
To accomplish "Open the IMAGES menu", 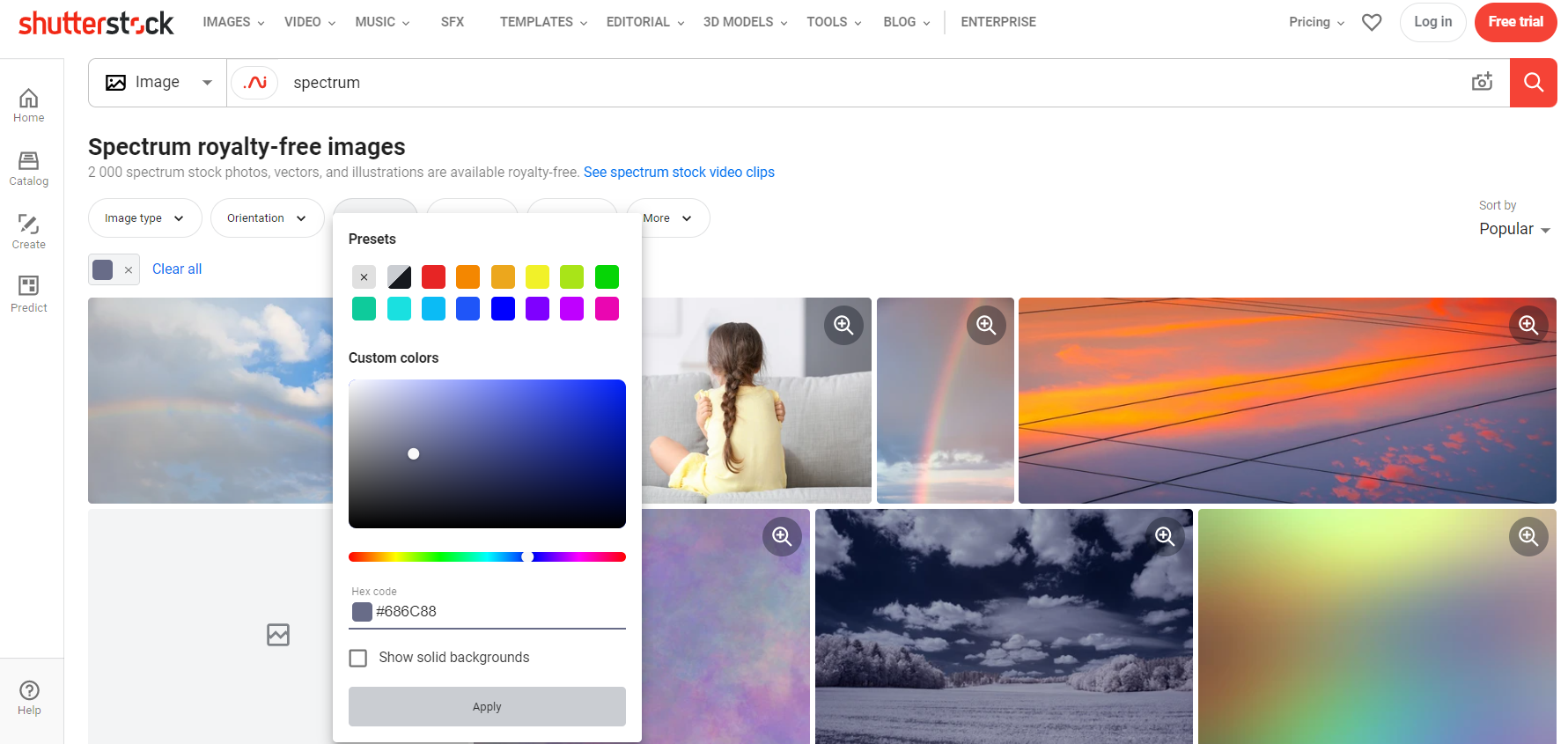I will [233, 22].
